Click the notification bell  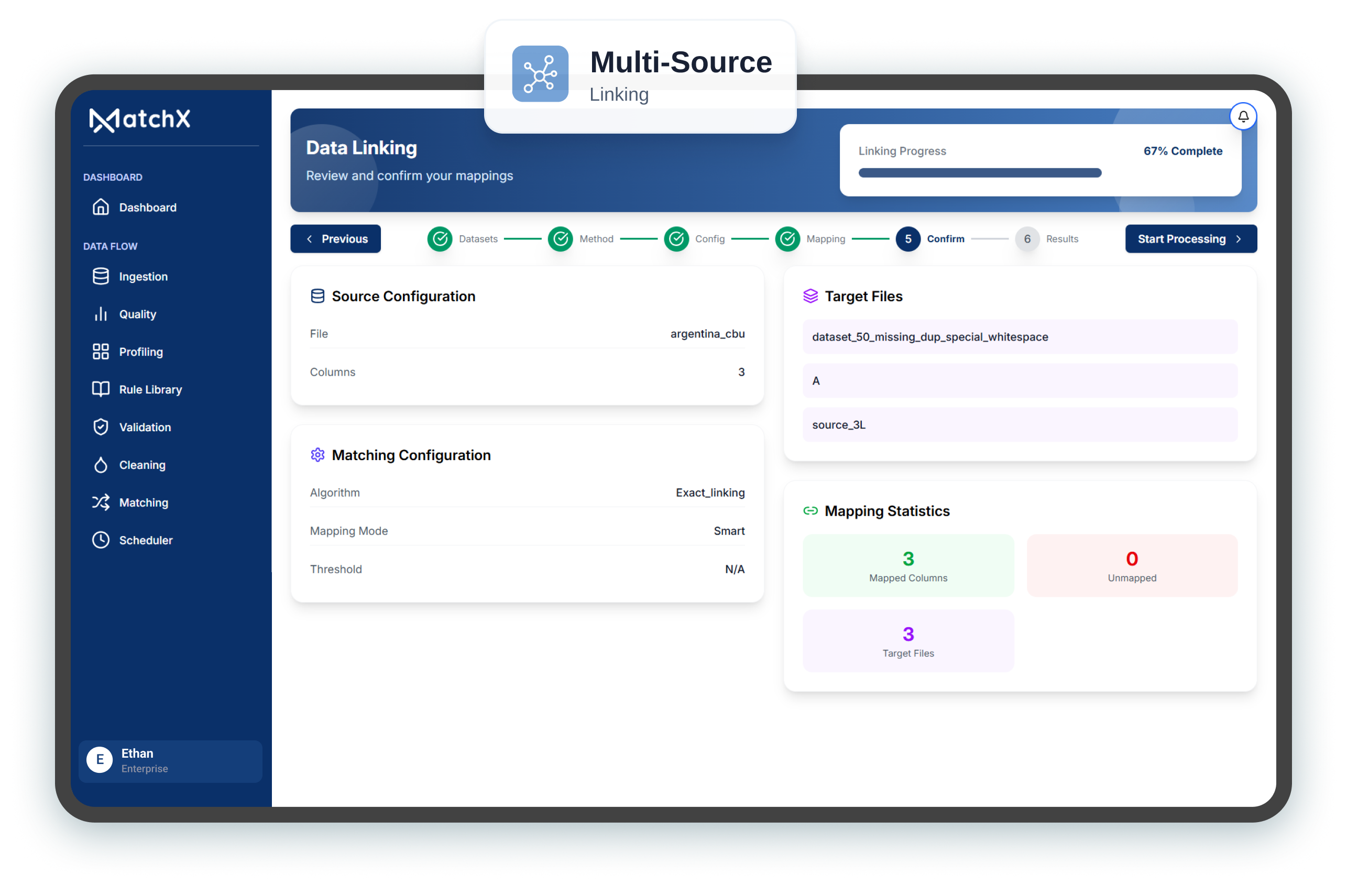pyautogui.click(x=1244, y=116)
